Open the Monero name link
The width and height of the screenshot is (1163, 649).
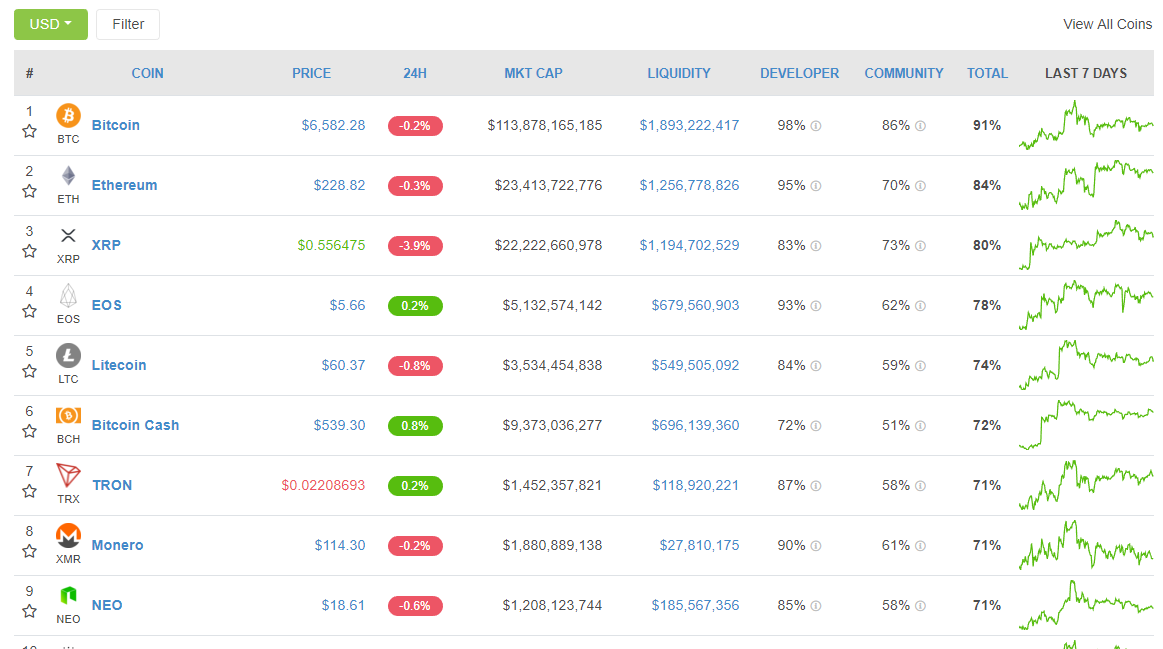[x=117, y=546]
